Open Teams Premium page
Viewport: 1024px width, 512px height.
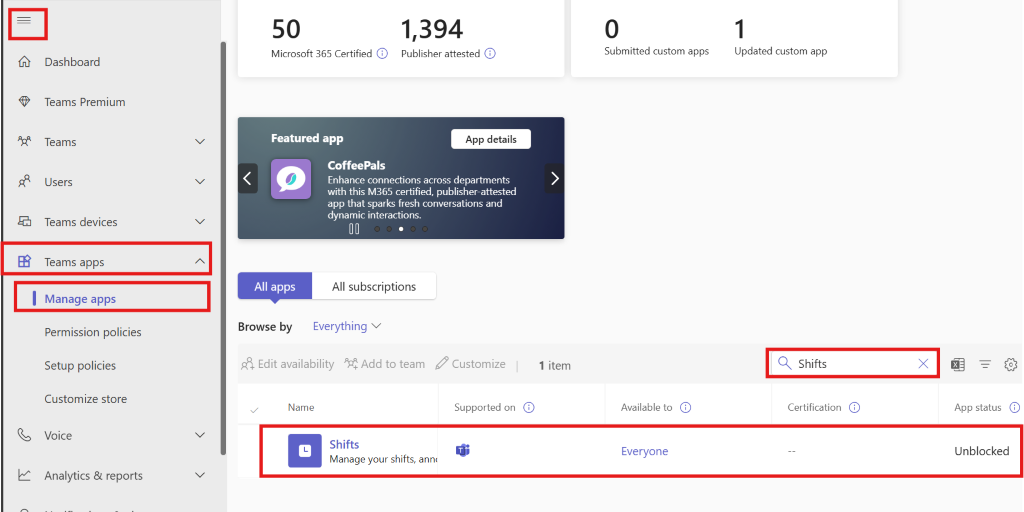click(x=84, y=102)
